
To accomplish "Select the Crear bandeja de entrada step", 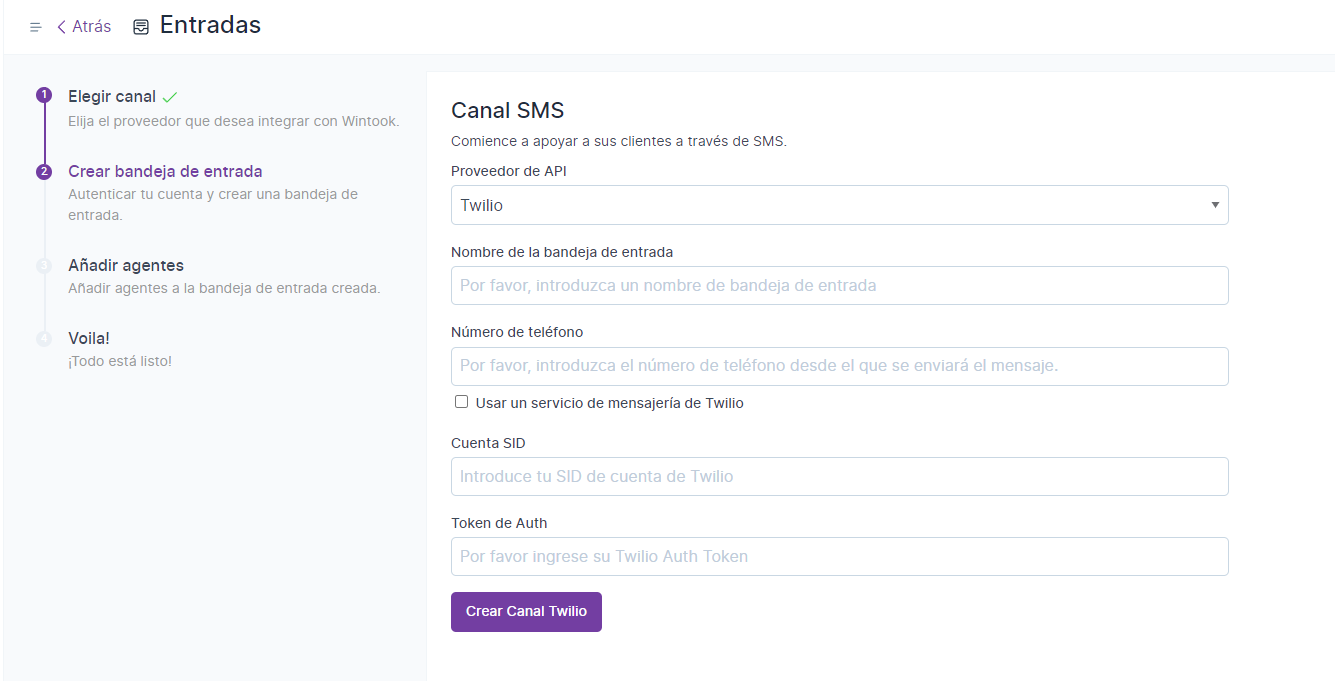I will pos(165,171).
